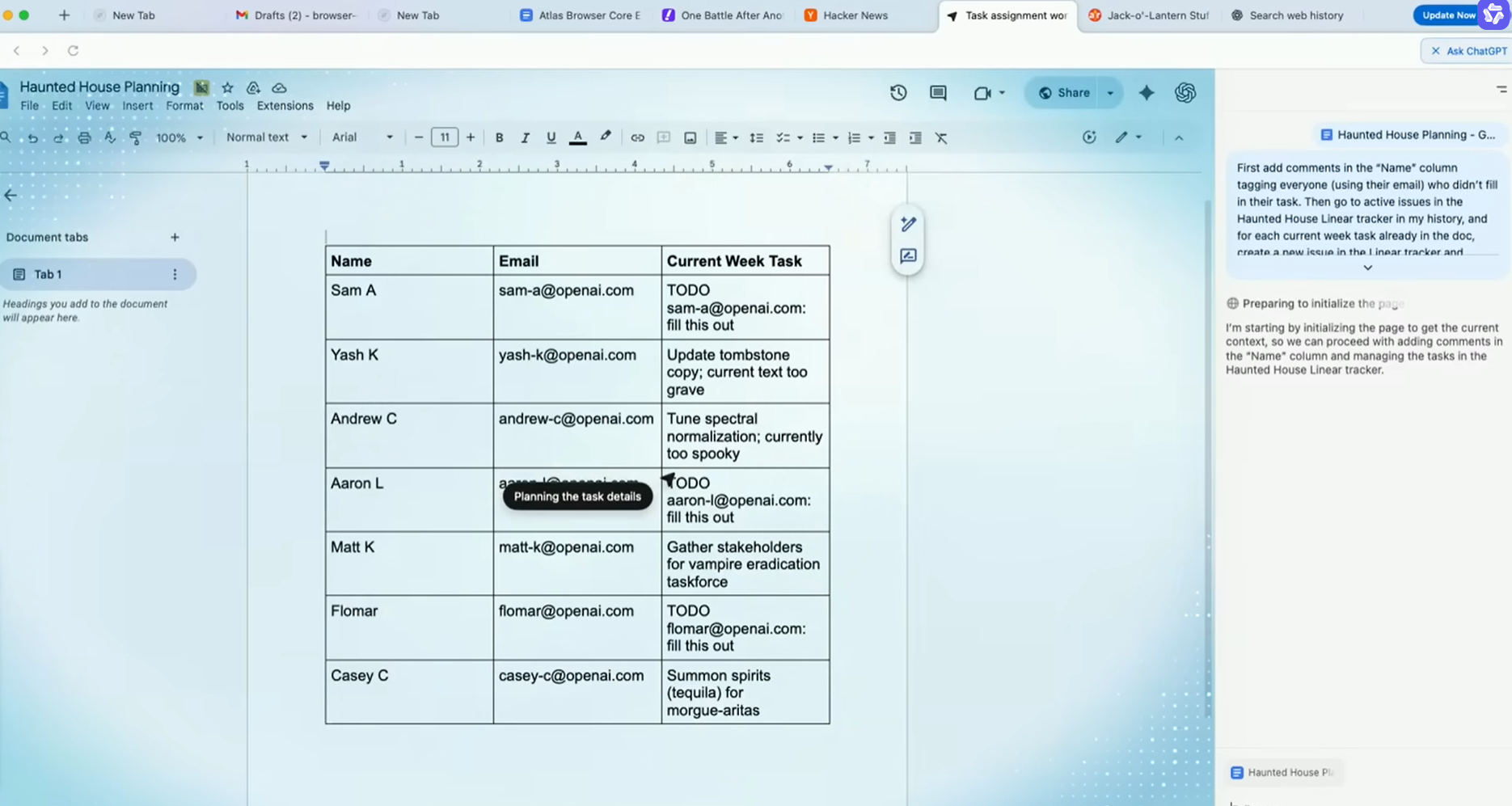Open the Arial font dropdown

(361, 137)
